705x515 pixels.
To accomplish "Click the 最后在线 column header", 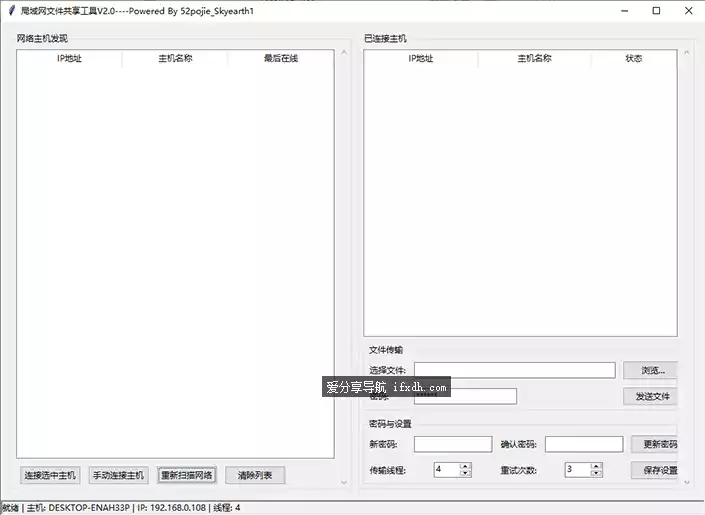I will 281,58.
